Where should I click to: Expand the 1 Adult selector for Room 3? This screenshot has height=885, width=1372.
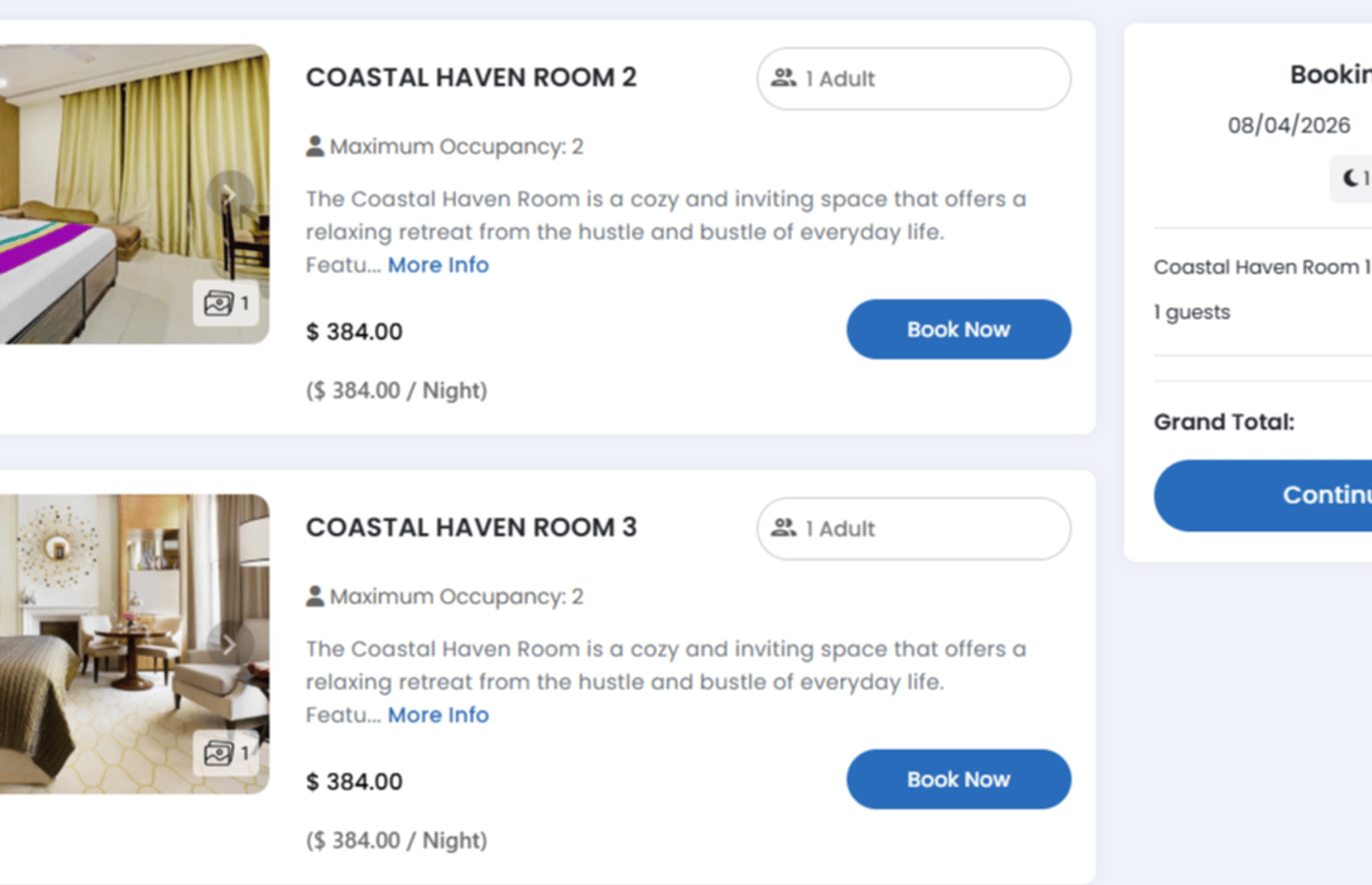[x=913, y=528]
